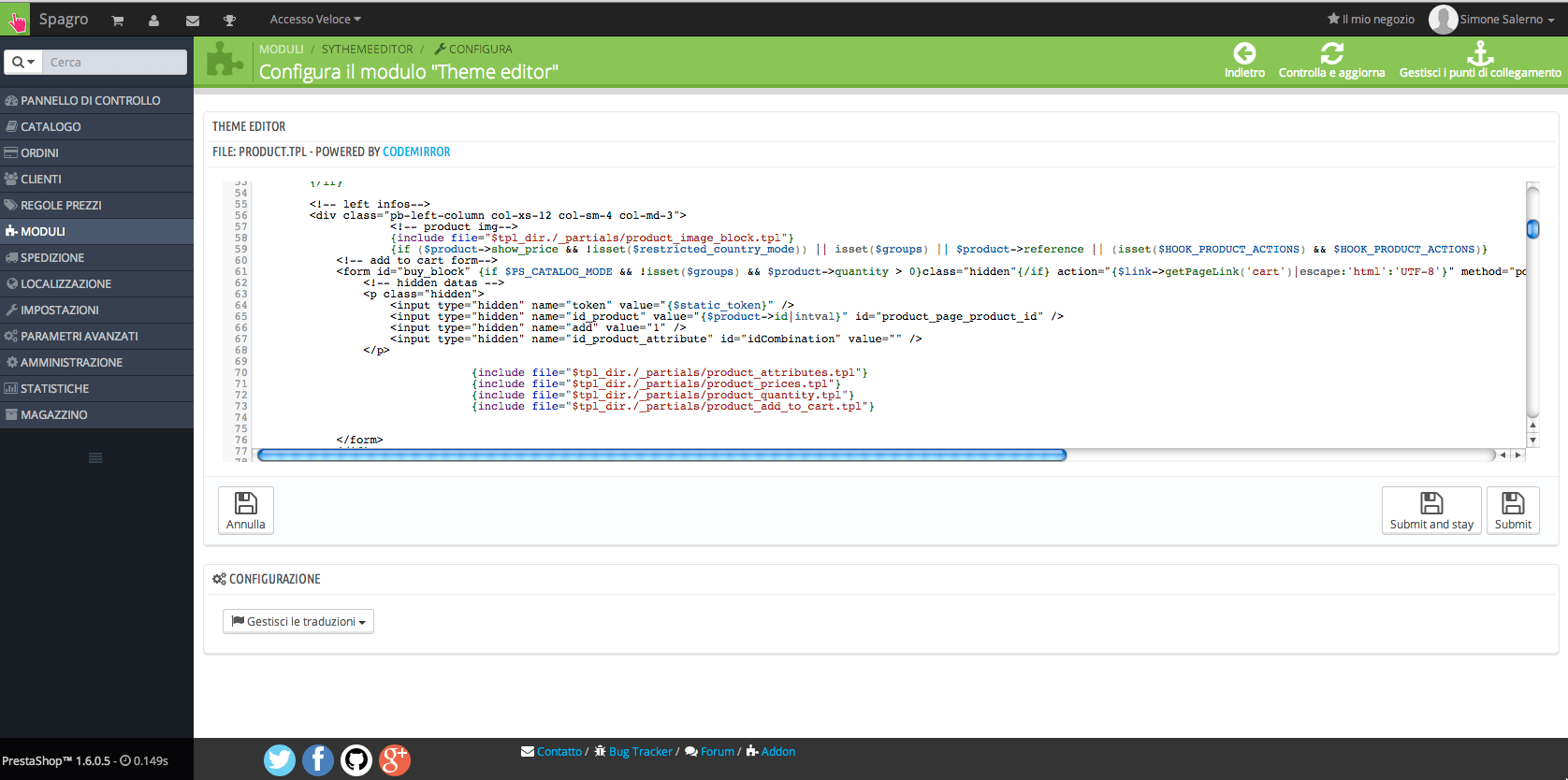Collapse the sidebar menu with hamburger icon

tap(95, 457)
